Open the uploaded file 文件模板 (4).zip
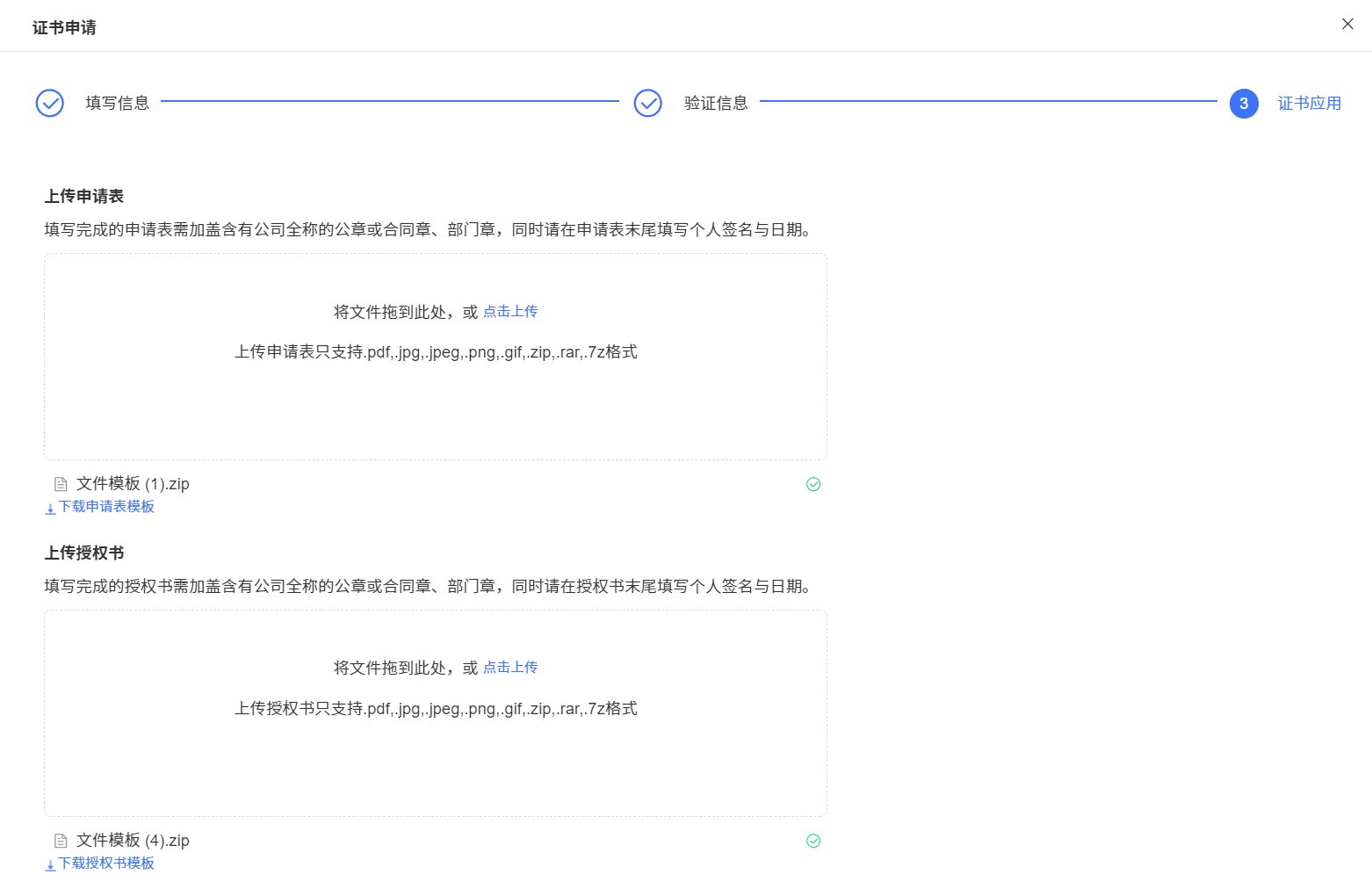1372x889 pixels. (x=133, y=841)
